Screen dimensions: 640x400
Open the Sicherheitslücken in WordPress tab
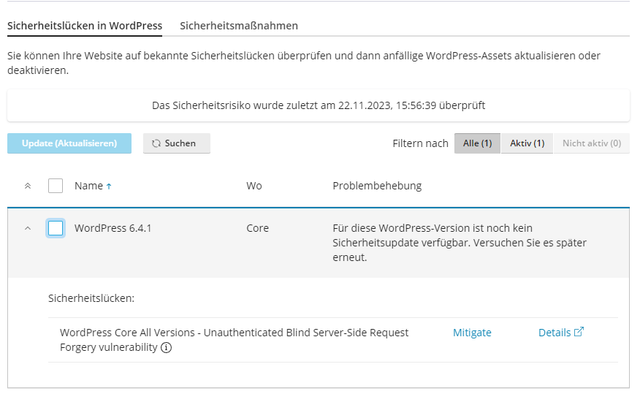pos(85,26)
